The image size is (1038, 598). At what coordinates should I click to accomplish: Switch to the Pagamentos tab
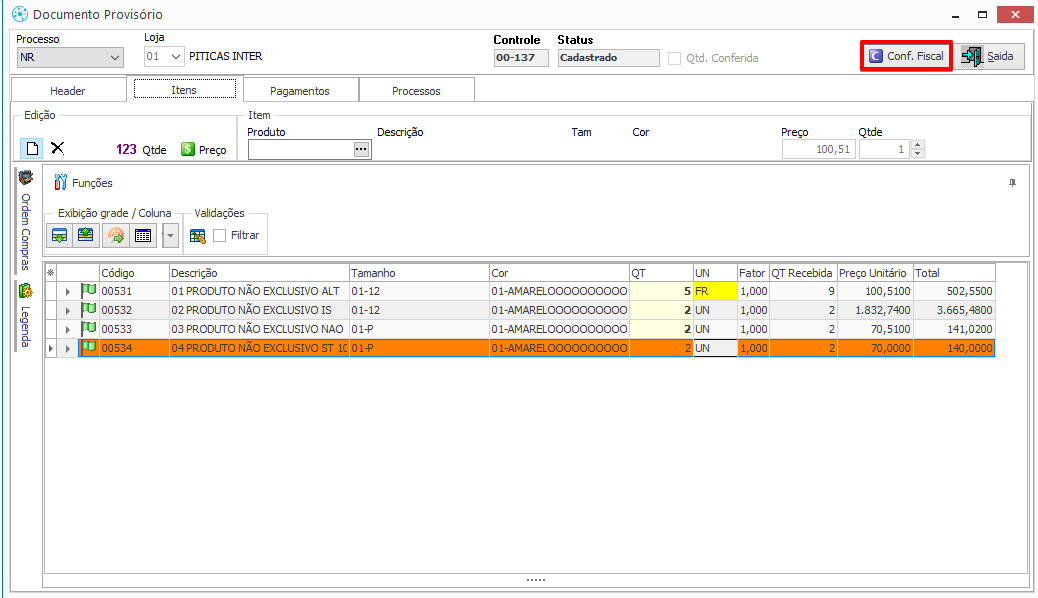pyautogui.click(x=300, y=91)
